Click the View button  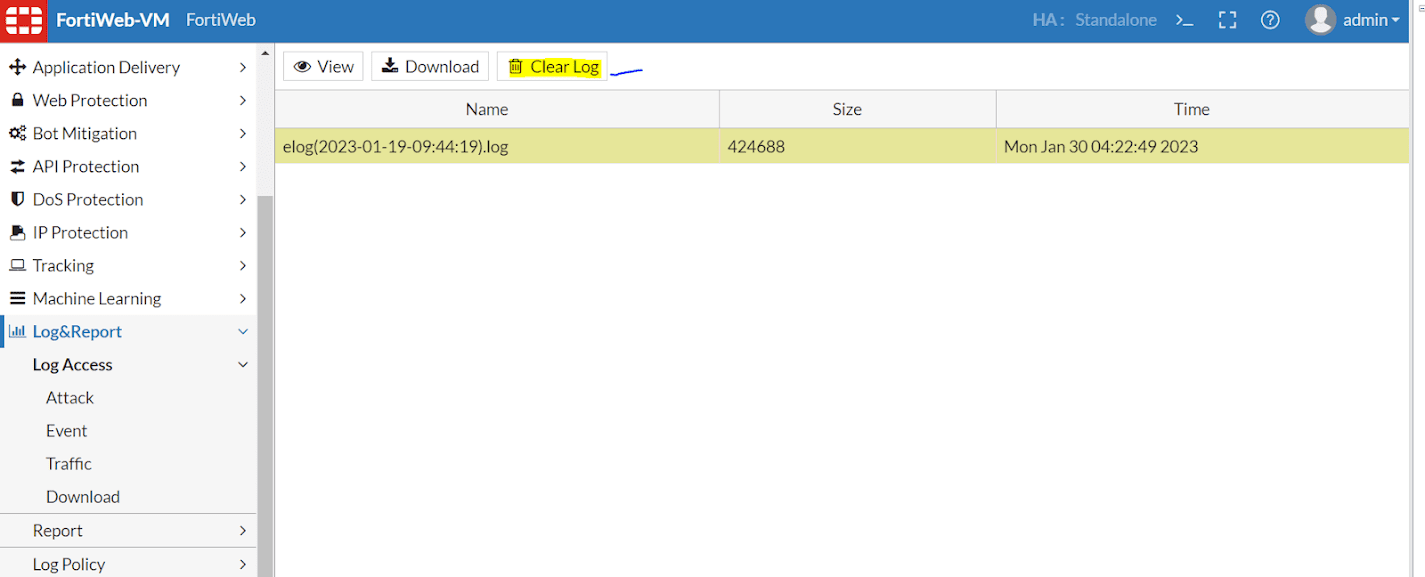click(x=323, y=67)
